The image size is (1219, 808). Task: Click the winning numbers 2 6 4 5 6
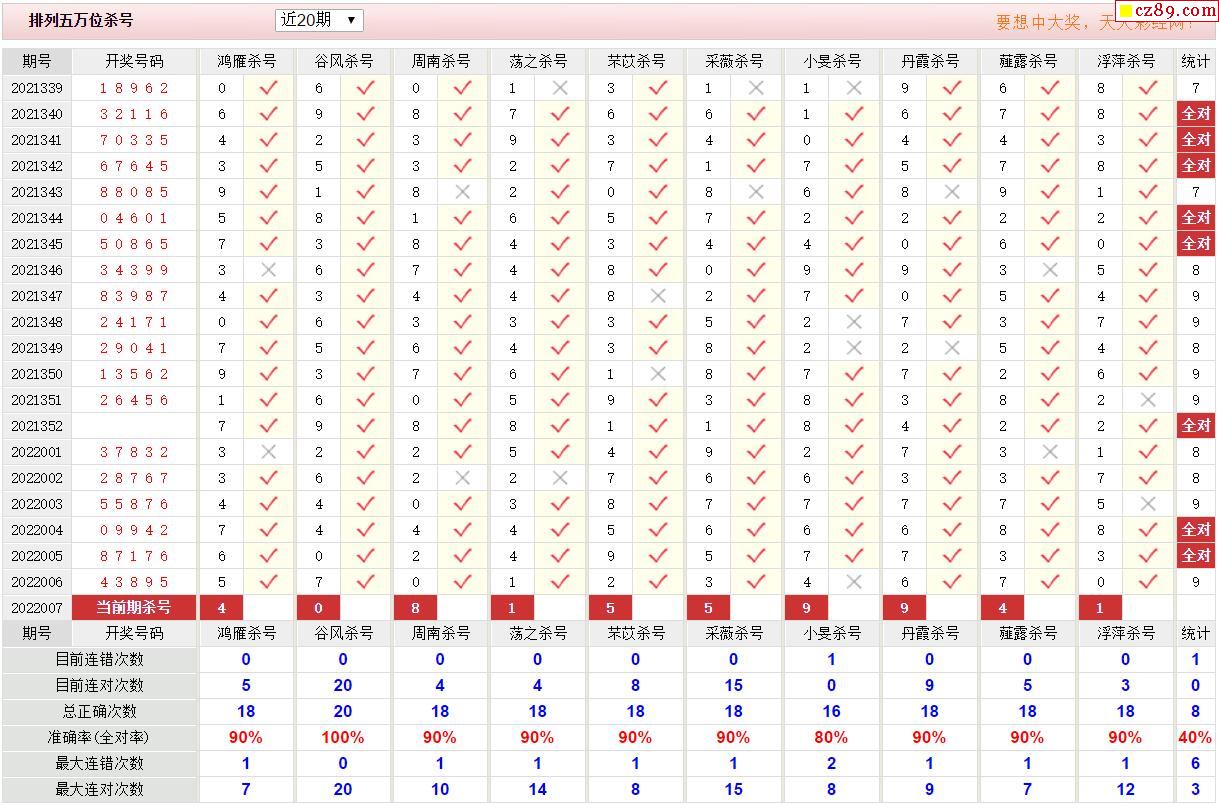pyautogui.click(x=135, y=400)
